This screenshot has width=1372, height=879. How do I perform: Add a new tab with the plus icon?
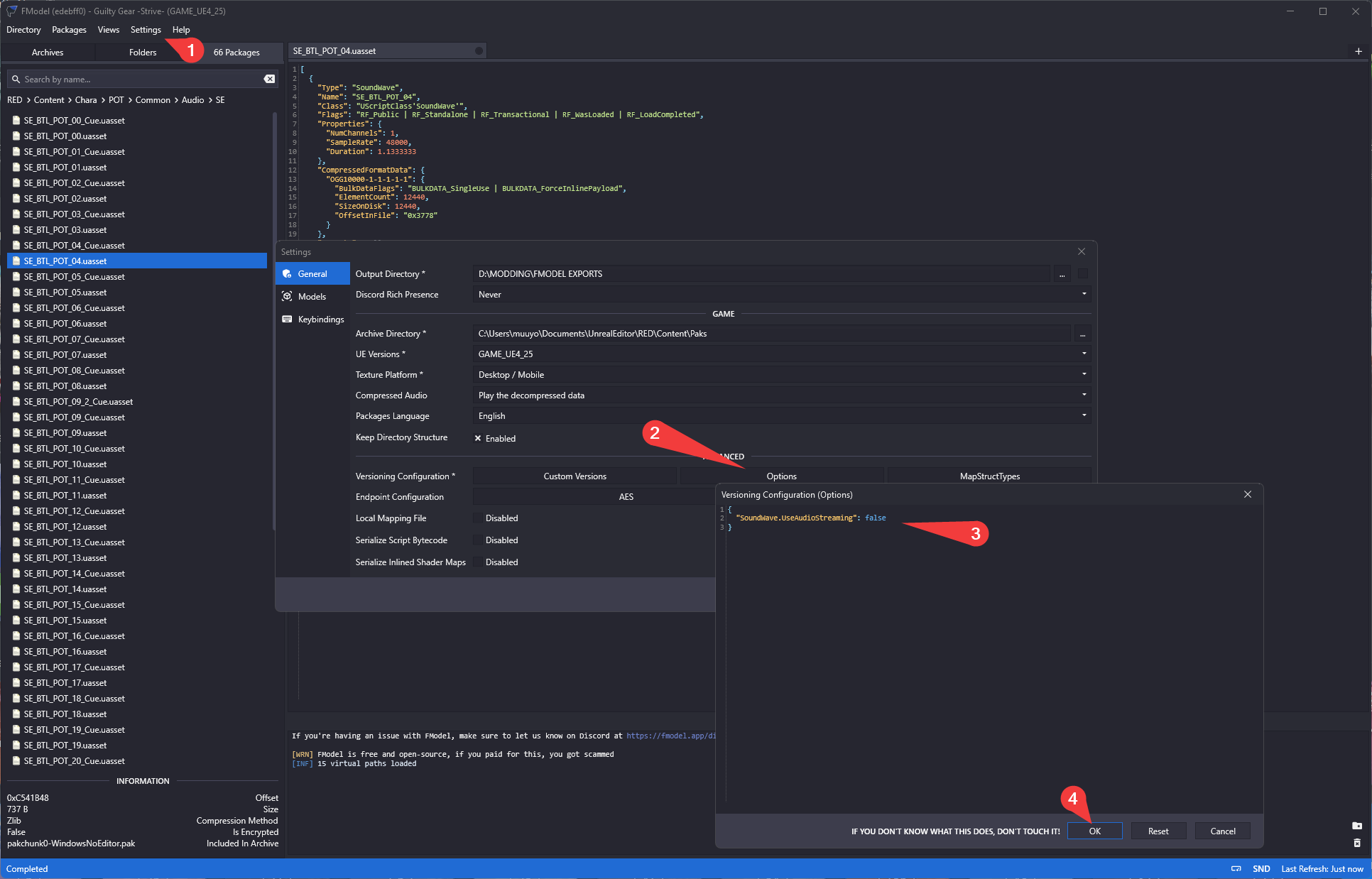click(x=1358, y=51)
